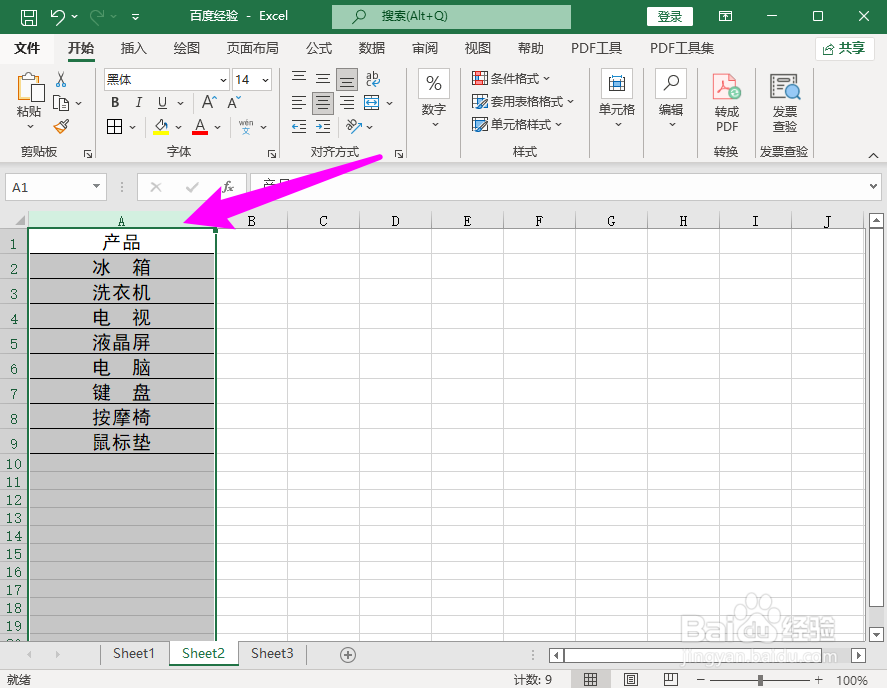Screen dimensions: 887x688
Task: Click the Undo arrow icon
Action: pyautogui.click(x=58, y=16)
